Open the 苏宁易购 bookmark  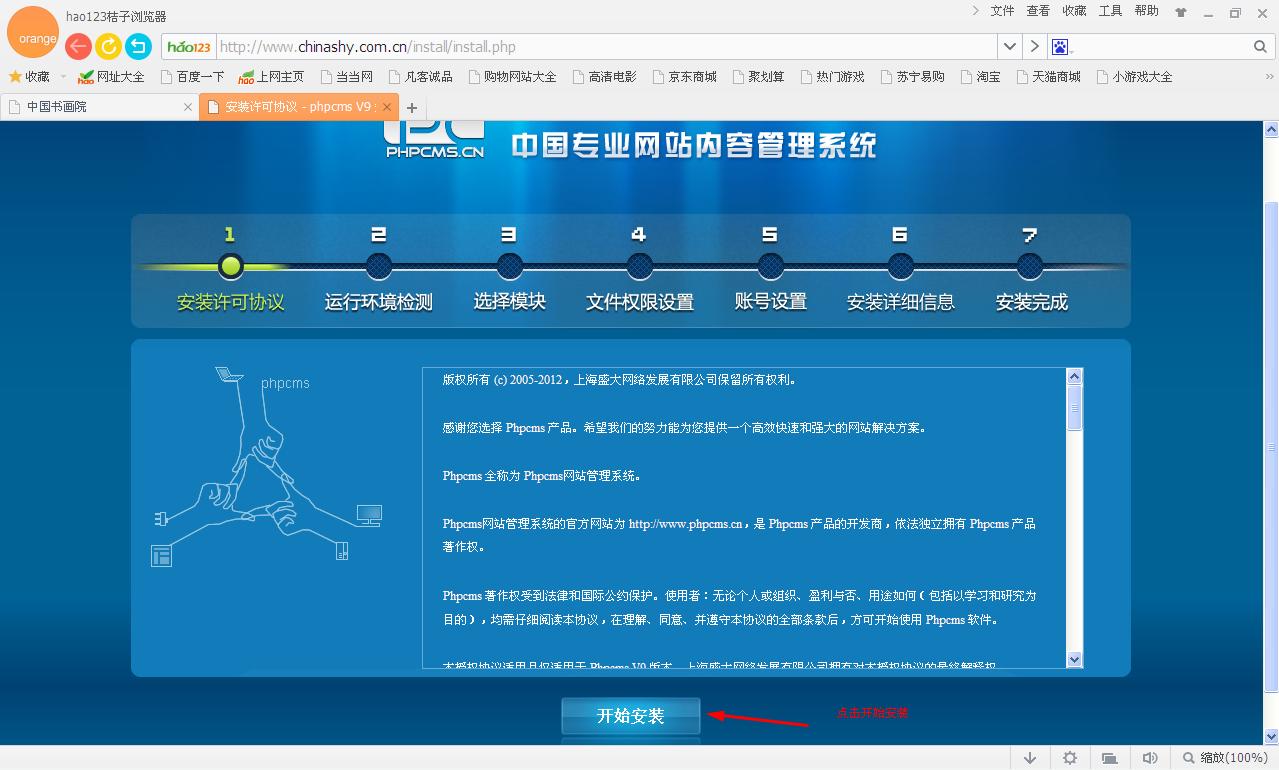[912, 77]
